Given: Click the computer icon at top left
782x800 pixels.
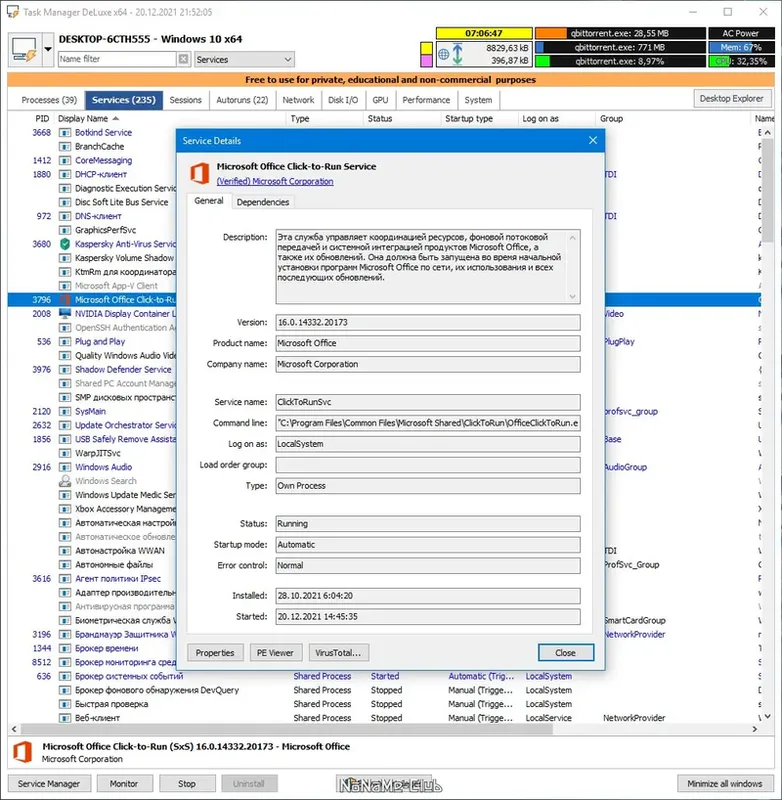Looking at the screenshot, I should (24, 49).
